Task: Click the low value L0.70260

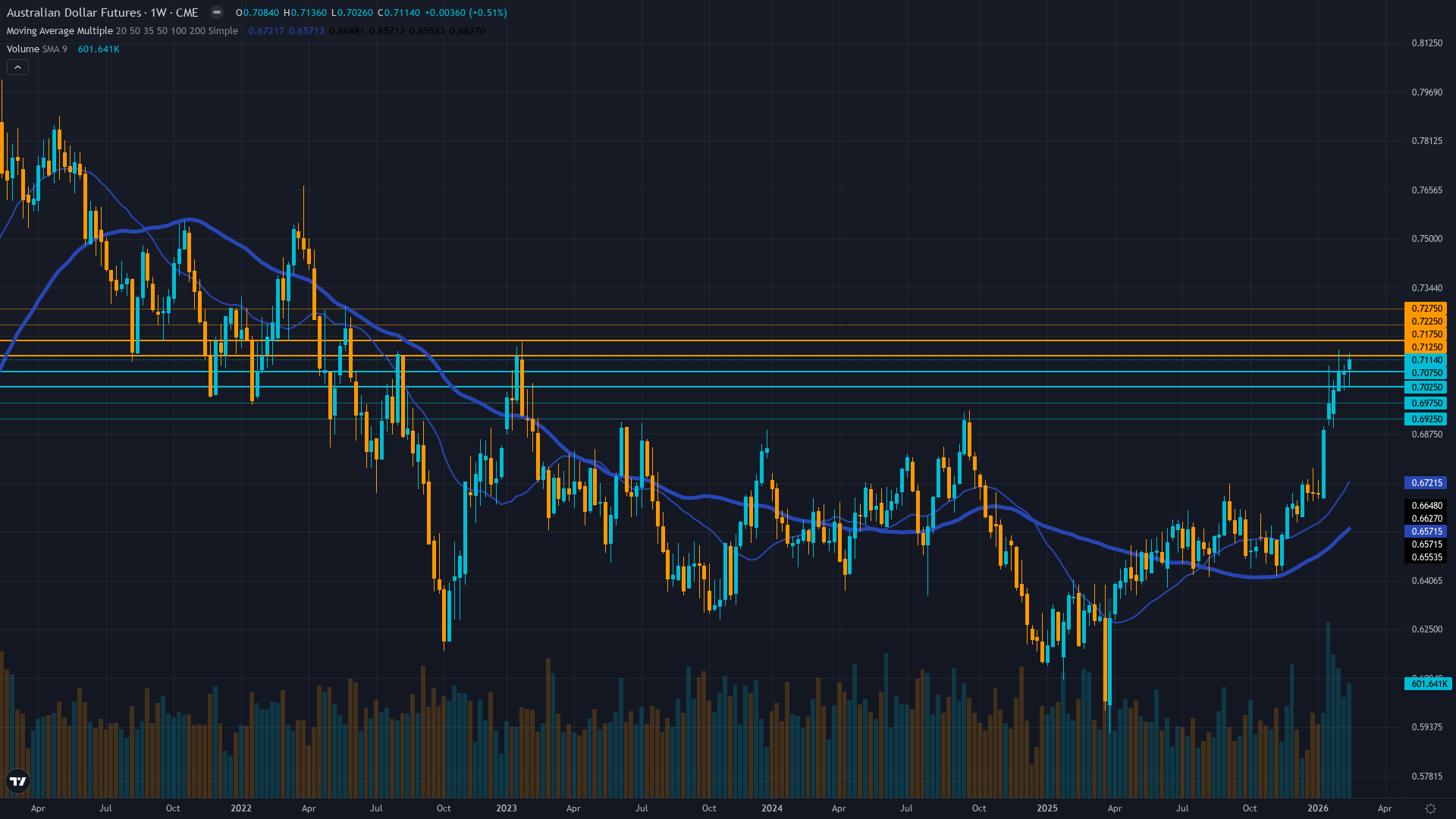Action: [x=352, y=13]
